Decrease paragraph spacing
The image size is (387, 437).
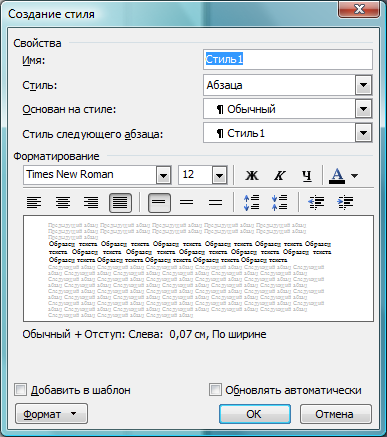click(x=279, y=202)
